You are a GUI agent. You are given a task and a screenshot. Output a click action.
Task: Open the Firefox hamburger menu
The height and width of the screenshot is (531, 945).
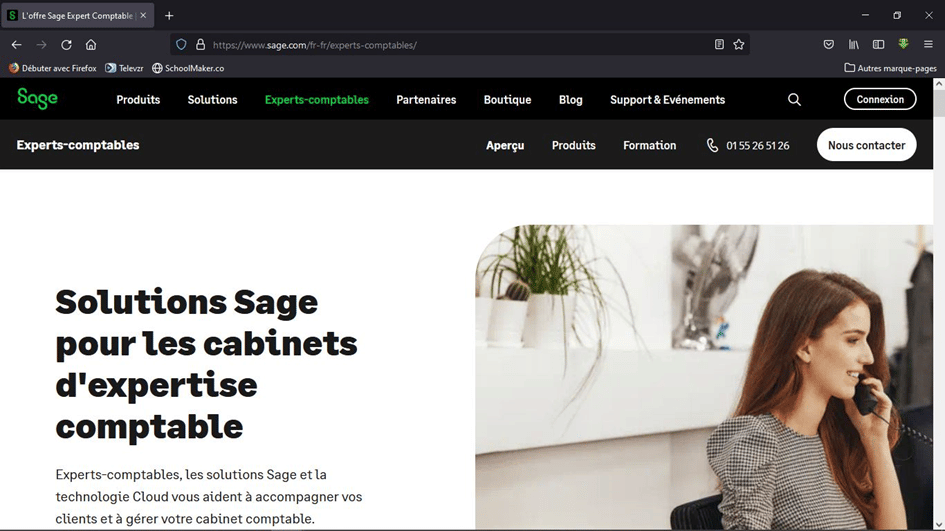[x=928, y=45]
